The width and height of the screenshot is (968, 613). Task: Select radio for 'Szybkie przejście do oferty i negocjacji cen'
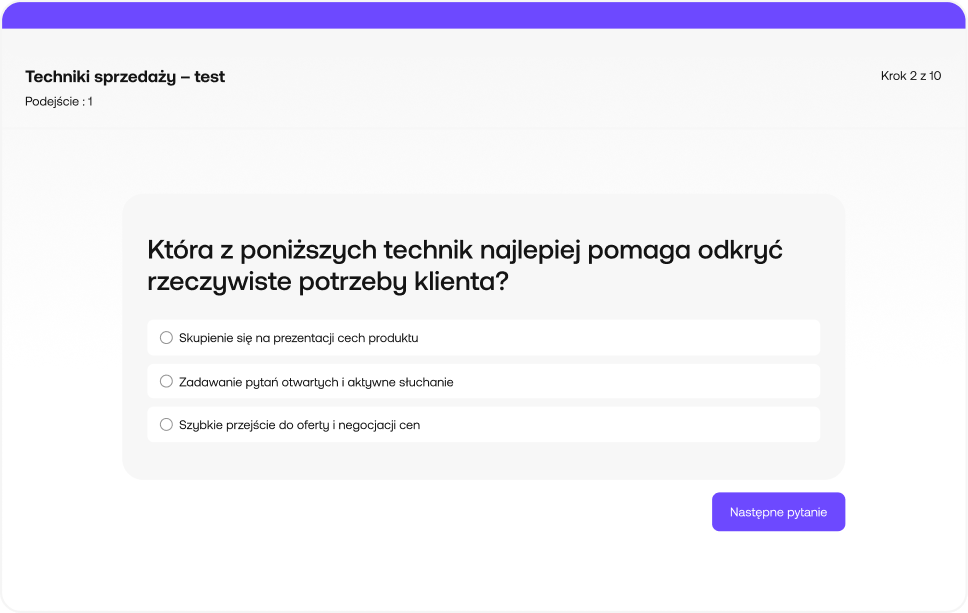point(166,425)
